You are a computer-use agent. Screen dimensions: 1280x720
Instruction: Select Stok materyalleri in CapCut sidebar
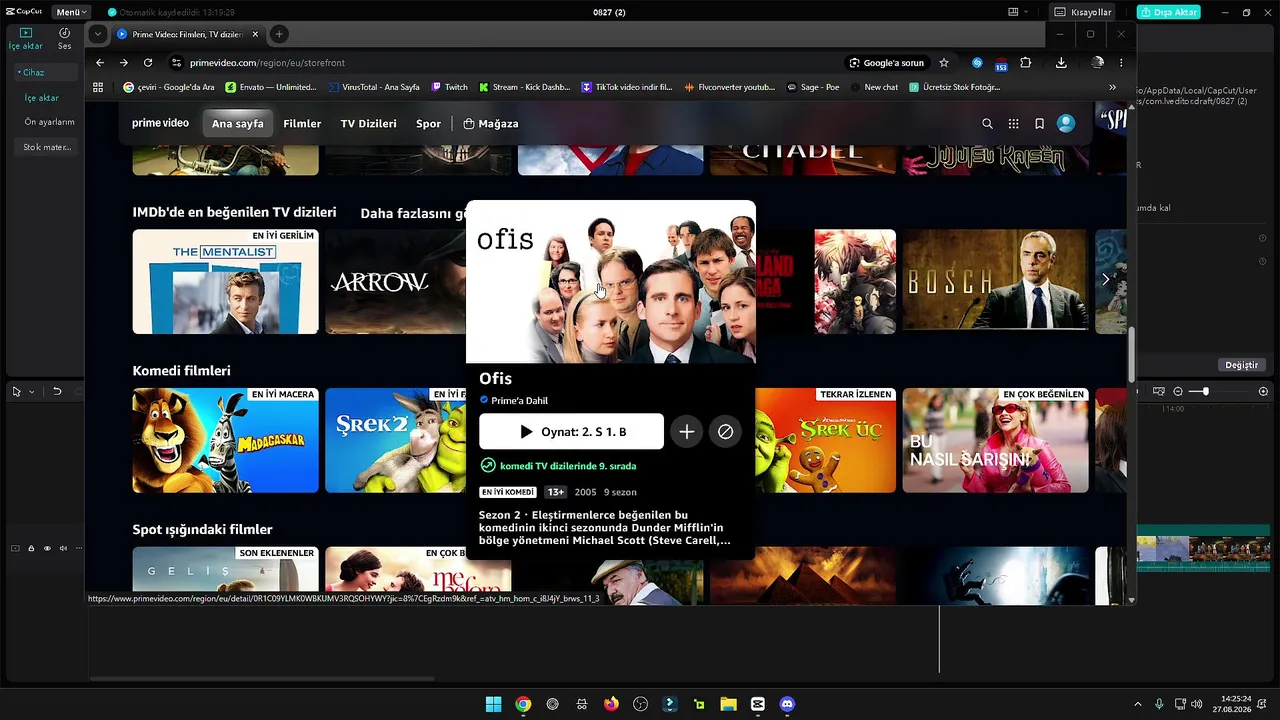[x=47, y=147]
